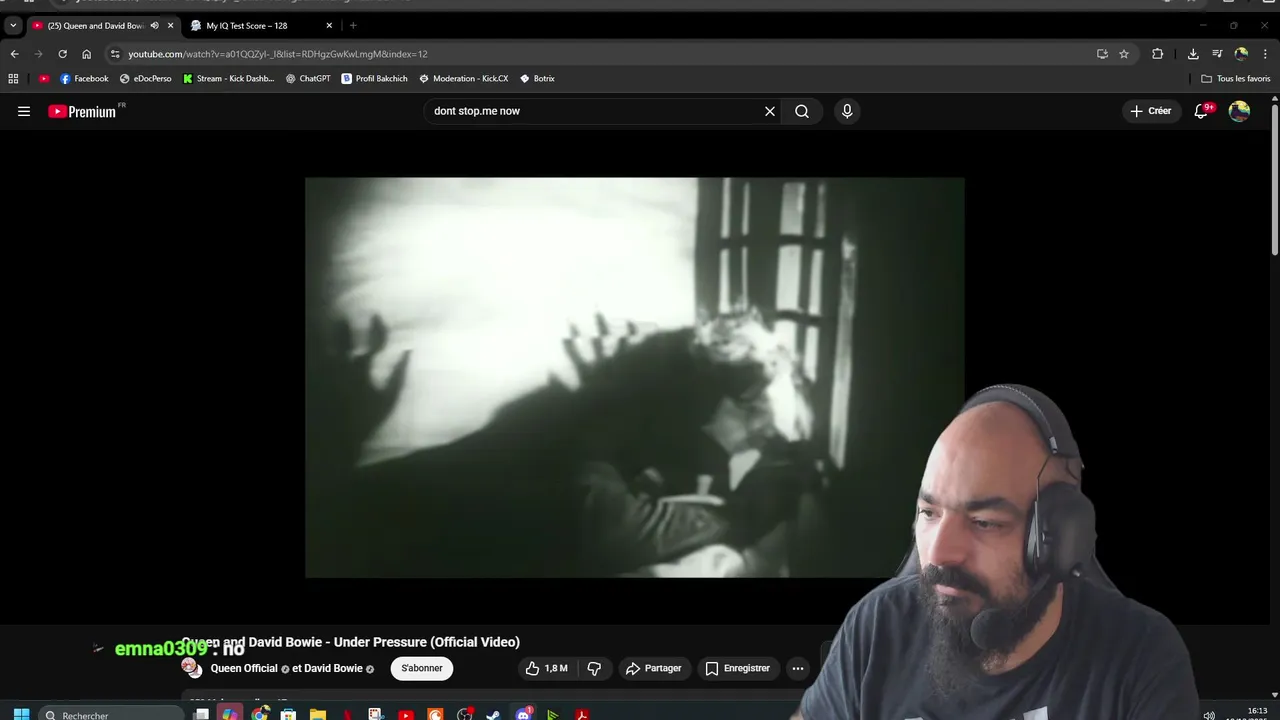Open the apps grid in bookmarks bar

click(x=13, y=78)
